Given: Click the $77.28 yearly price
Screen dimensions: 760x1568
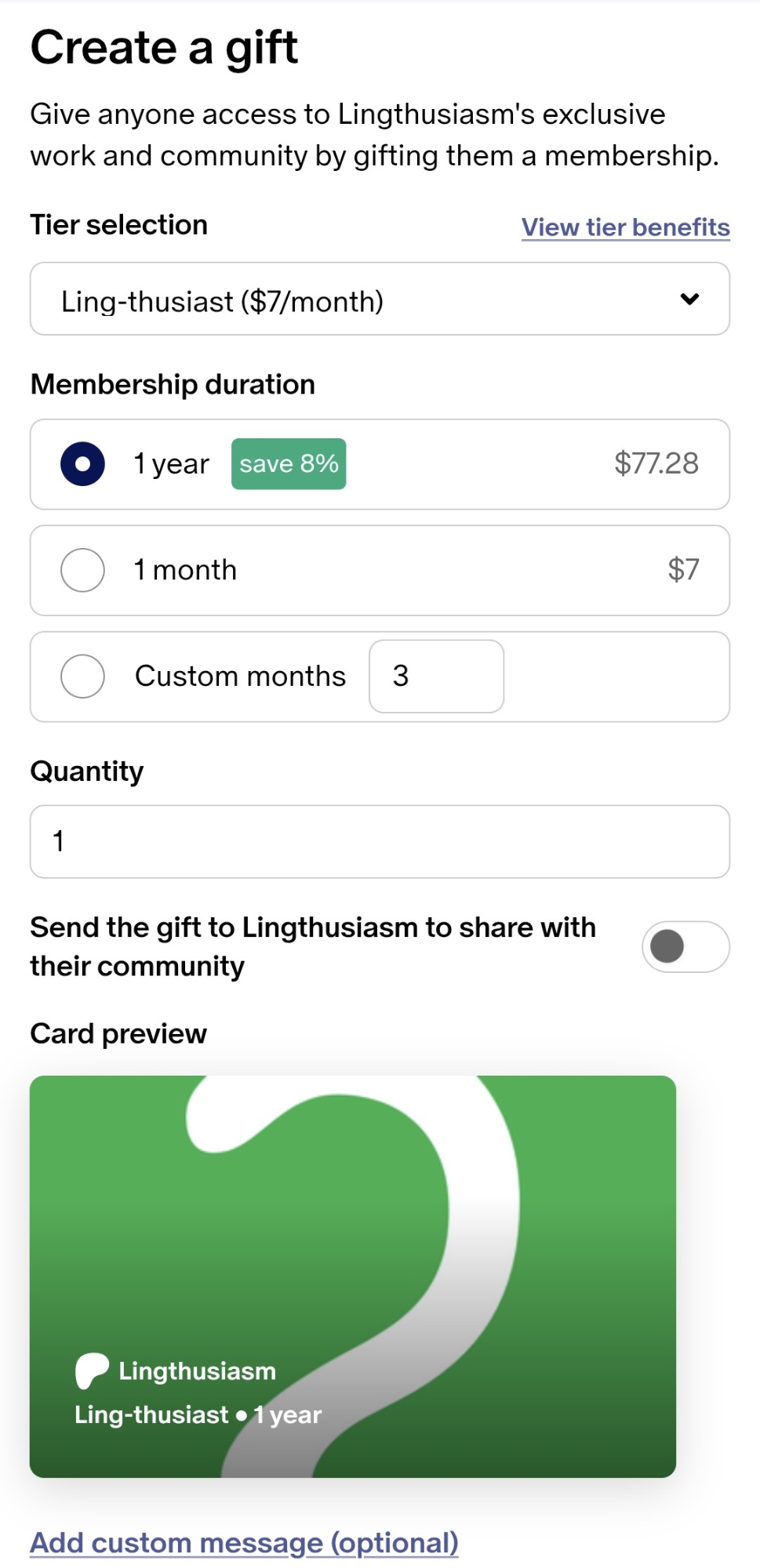Looking at the screenshot, I should (x=656, y=463).
